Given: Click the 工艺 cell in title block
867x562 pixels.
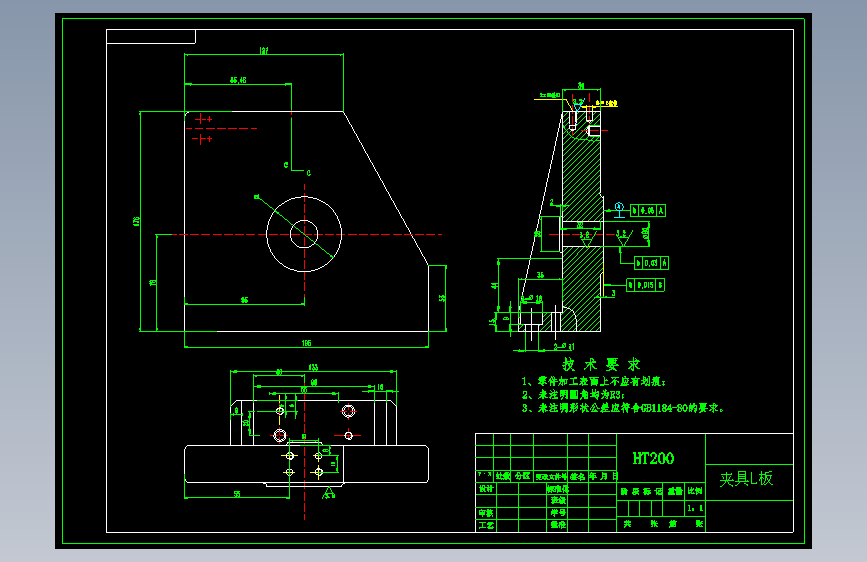Looking at the screenshot, I should pos(486,525).
